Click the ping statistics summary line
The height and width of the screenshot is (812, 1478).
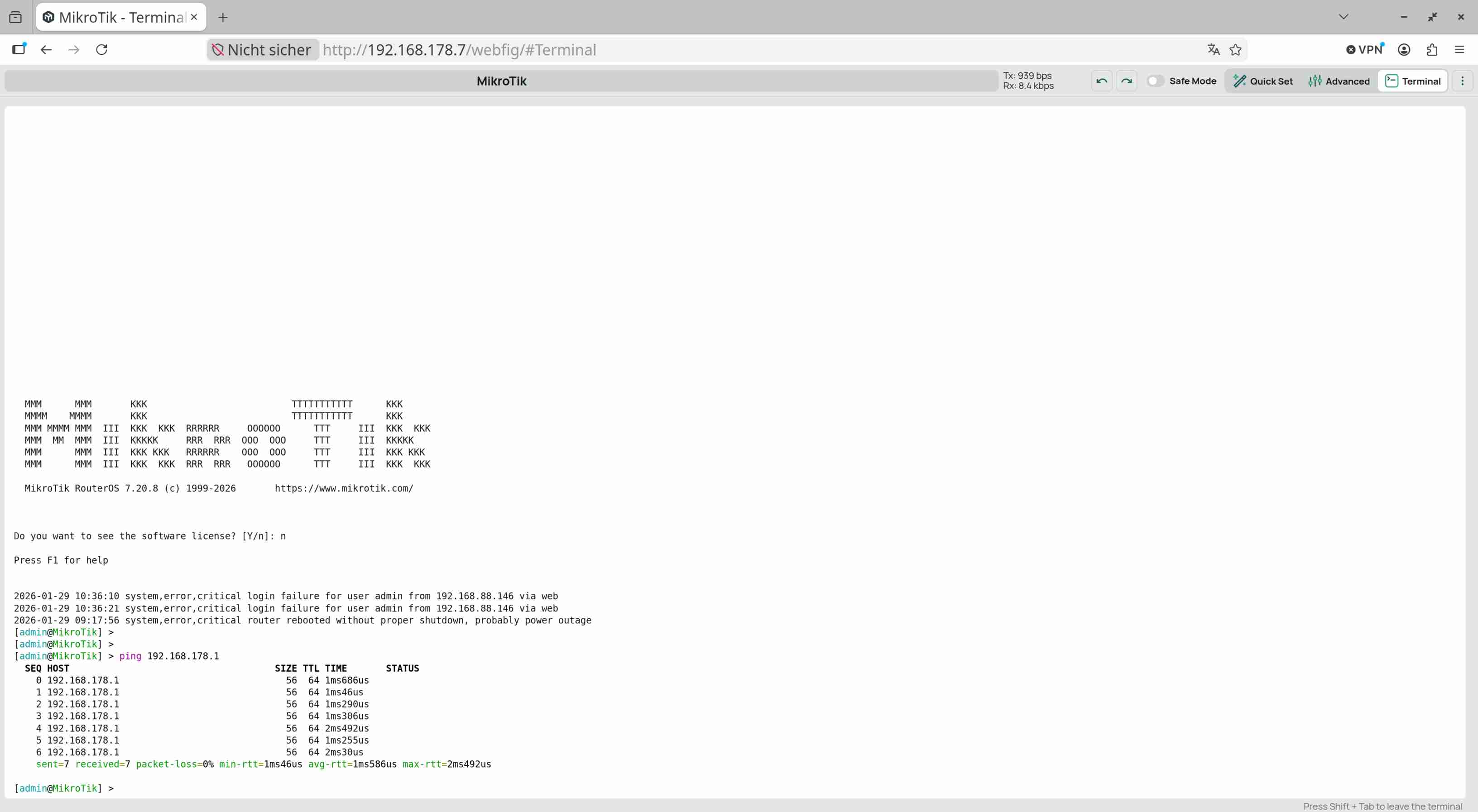tap(264, 764)
